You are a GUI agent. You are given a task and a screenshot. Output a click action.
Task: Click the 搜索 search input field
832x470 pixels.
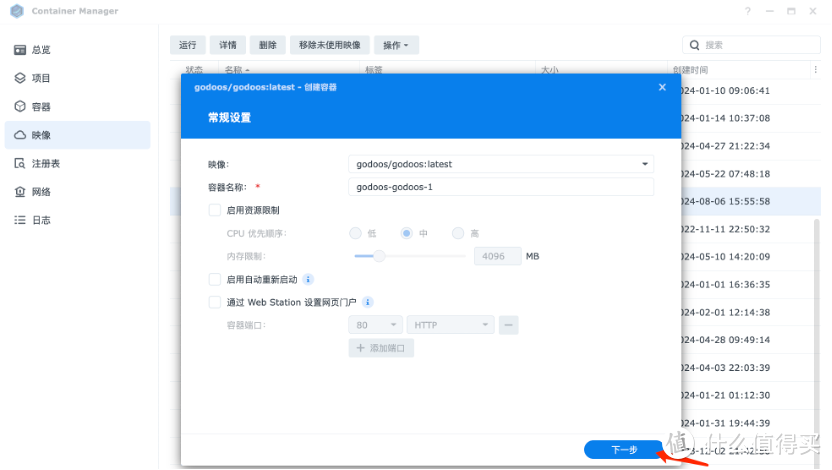tap(751, 45)
